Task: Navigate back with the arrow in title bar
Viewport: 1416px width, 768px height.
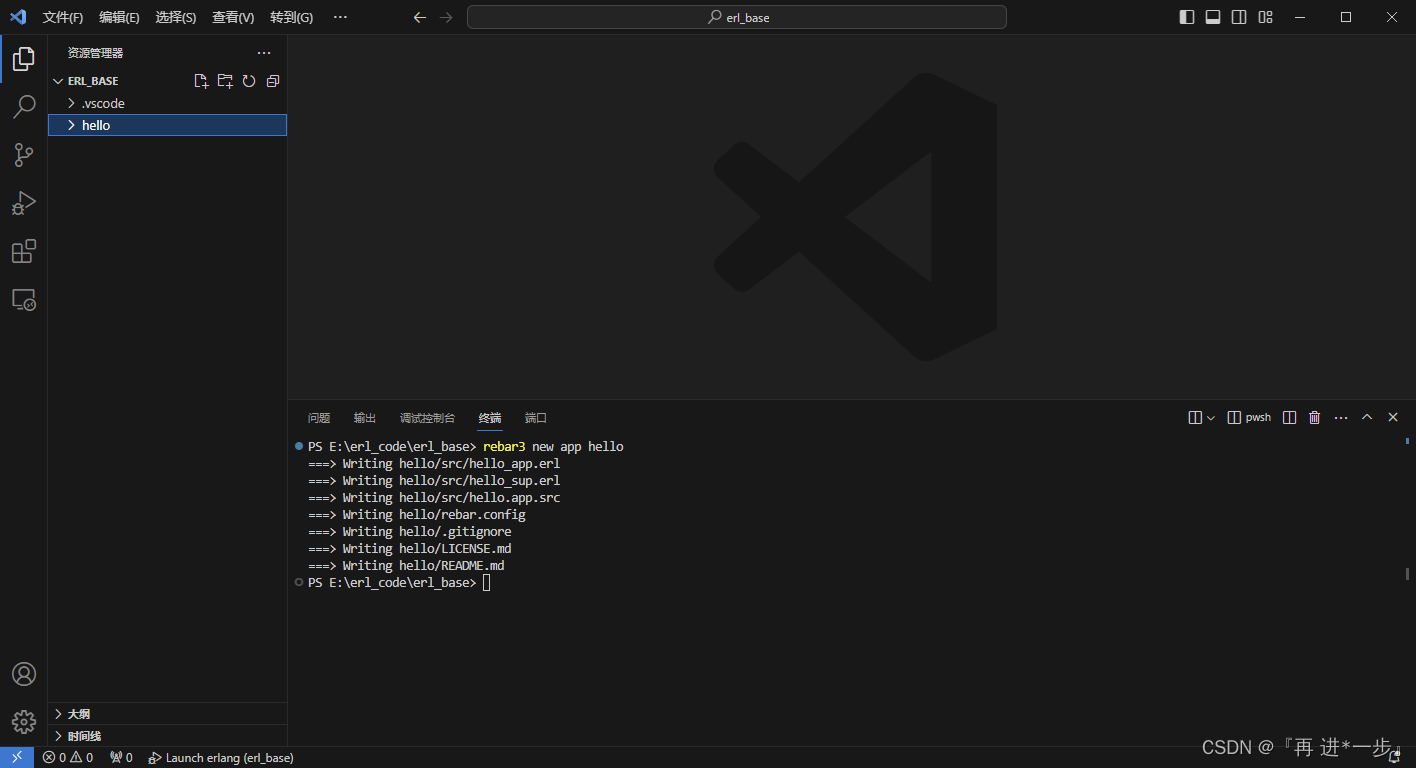Action: [420, 17]
